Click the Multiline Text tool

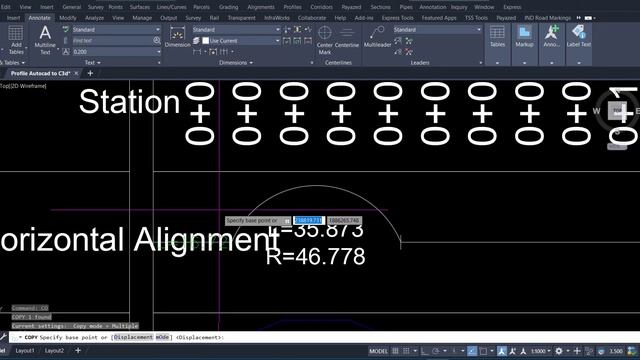pyautogui.click(x=45, y=40)
